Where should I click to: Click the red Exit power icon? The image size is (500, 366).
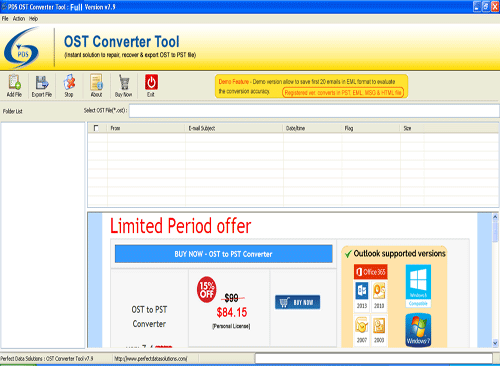[151, 82]
